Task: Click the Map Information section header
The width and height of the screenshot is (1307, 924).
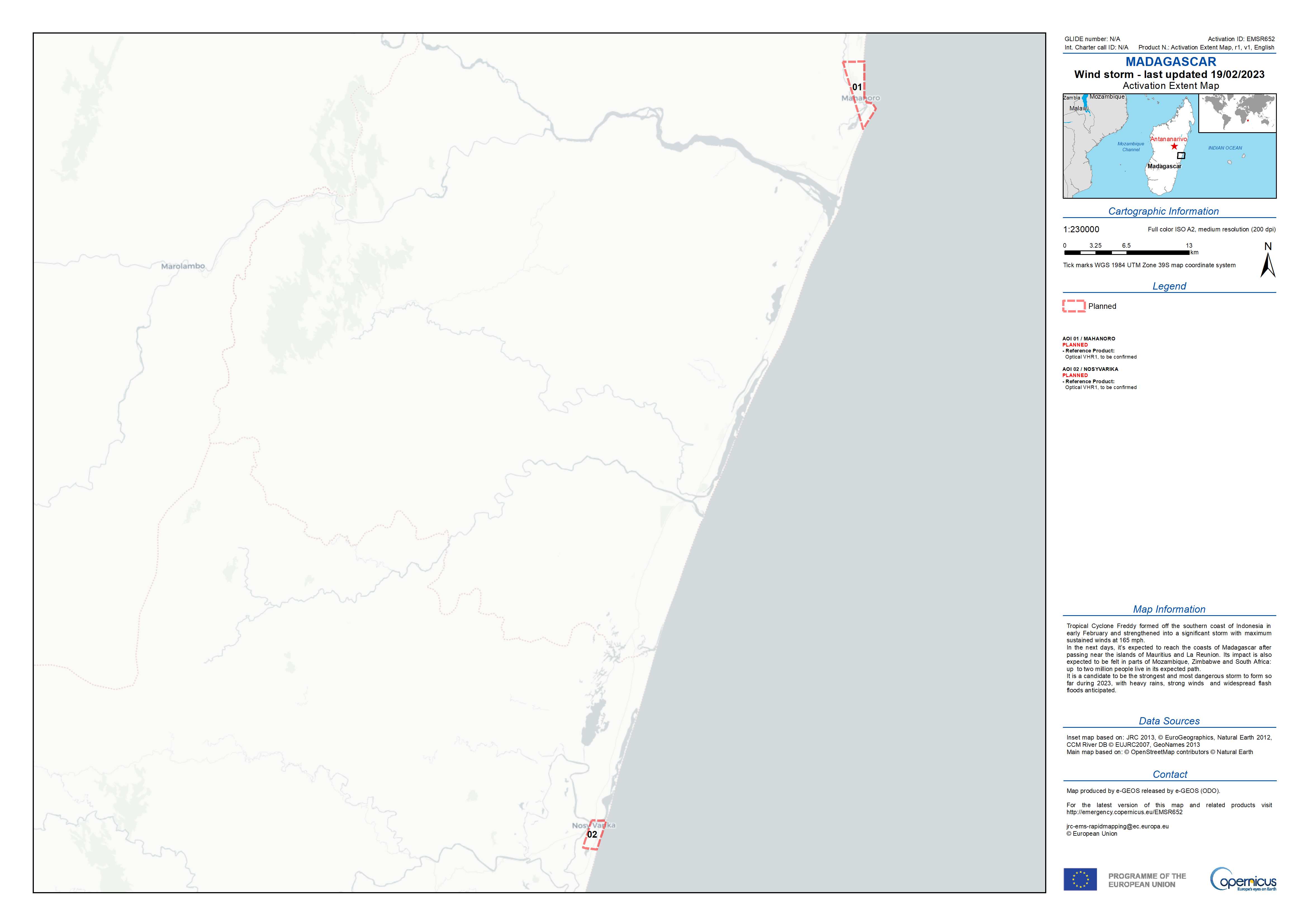Action: [x=1169, y=609]
